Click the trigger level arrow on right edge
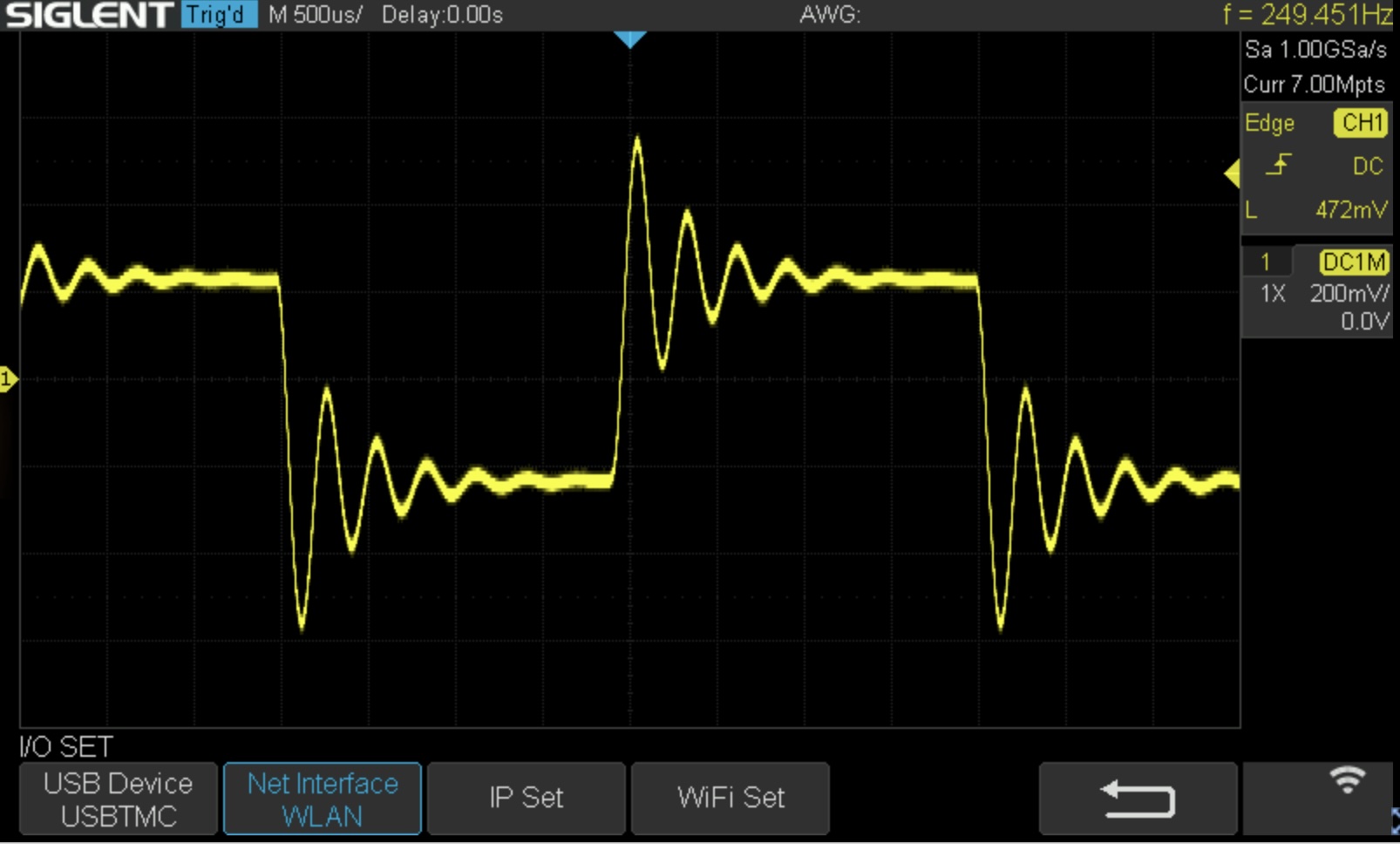Screen dimensions: 1400x844 point(1232,174)
